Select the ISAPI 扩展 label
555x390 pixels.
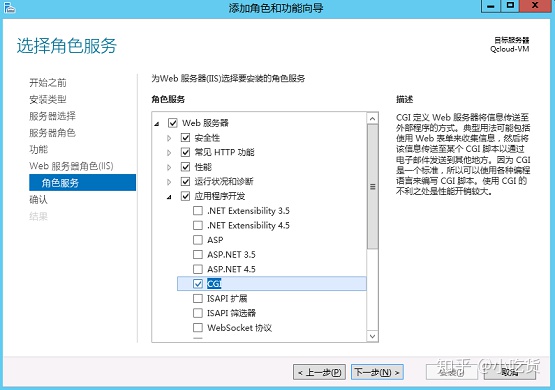(227, 298)
